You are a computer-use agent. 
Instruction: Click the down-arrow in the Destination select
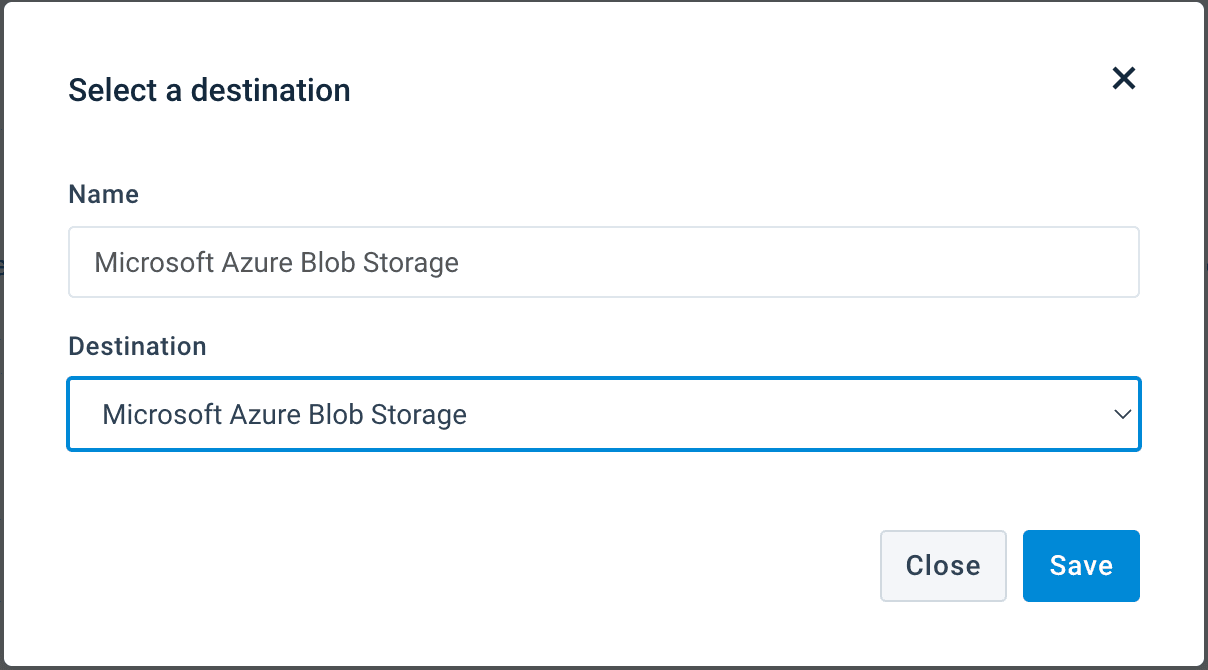tap(1123, 414)
